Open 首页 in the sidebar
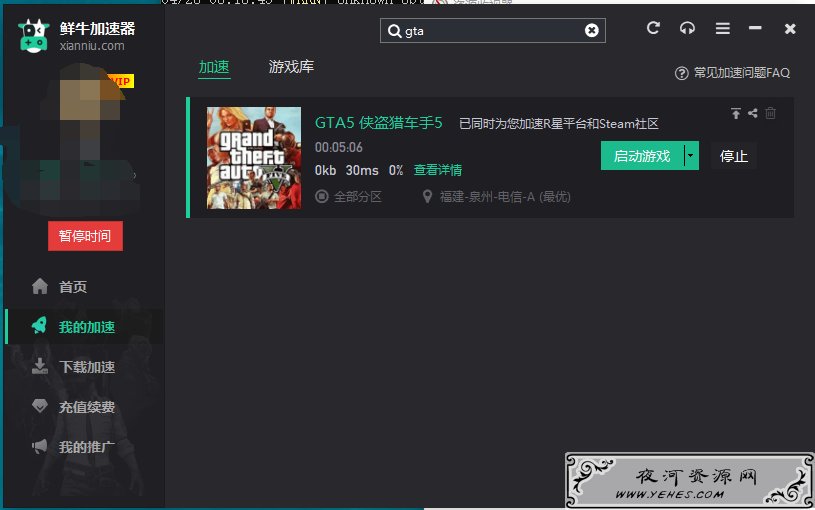The height and width of the screenshot is (510, 815). coord(73,287)
